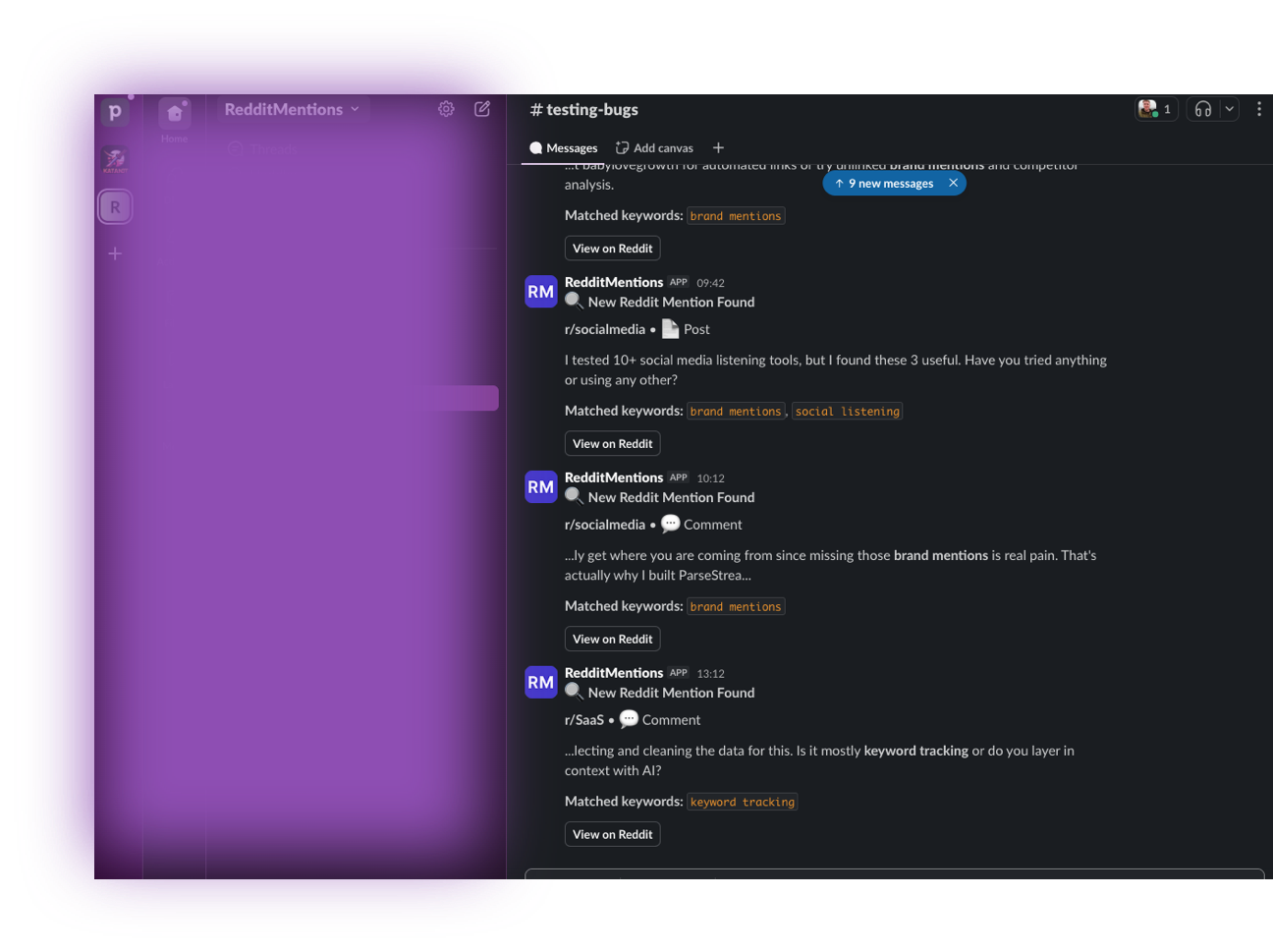This screenshot has width=1273, height=952.
Task: Click r/socialmedia in the 10:12 message
Action: (605, 525)
